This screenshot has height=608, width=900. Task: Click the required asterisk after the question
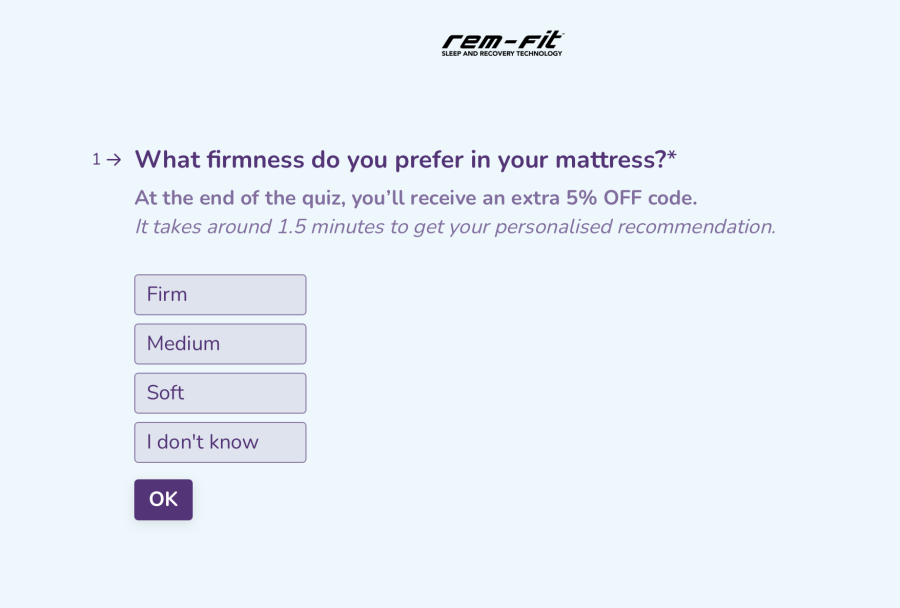672,157
